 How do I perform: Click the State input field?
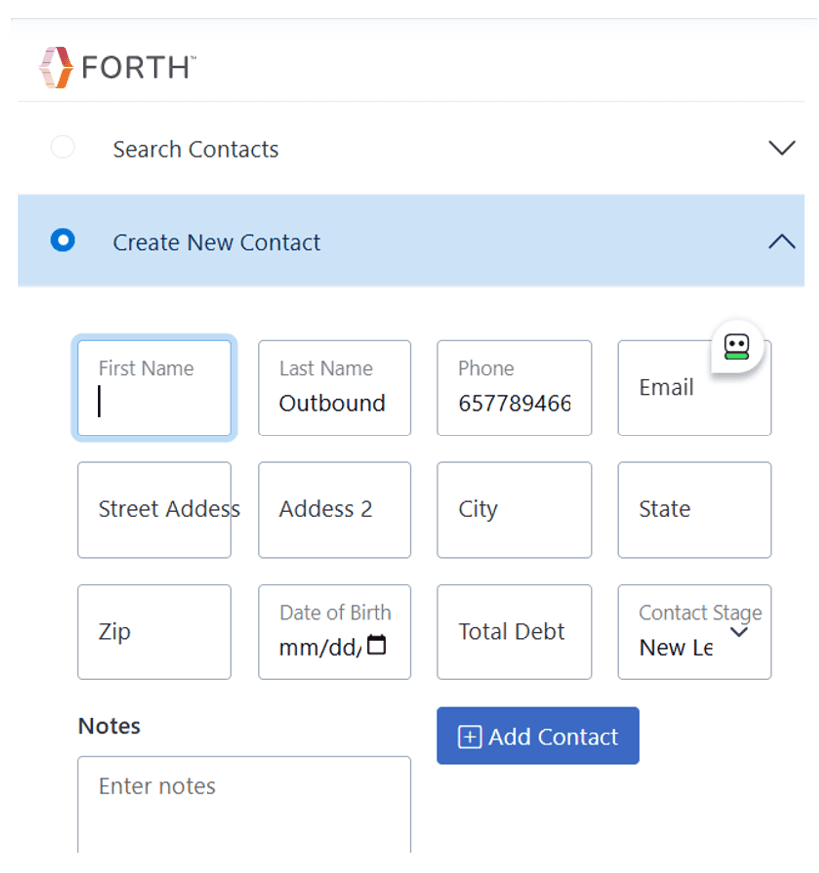tap(694, 509)
